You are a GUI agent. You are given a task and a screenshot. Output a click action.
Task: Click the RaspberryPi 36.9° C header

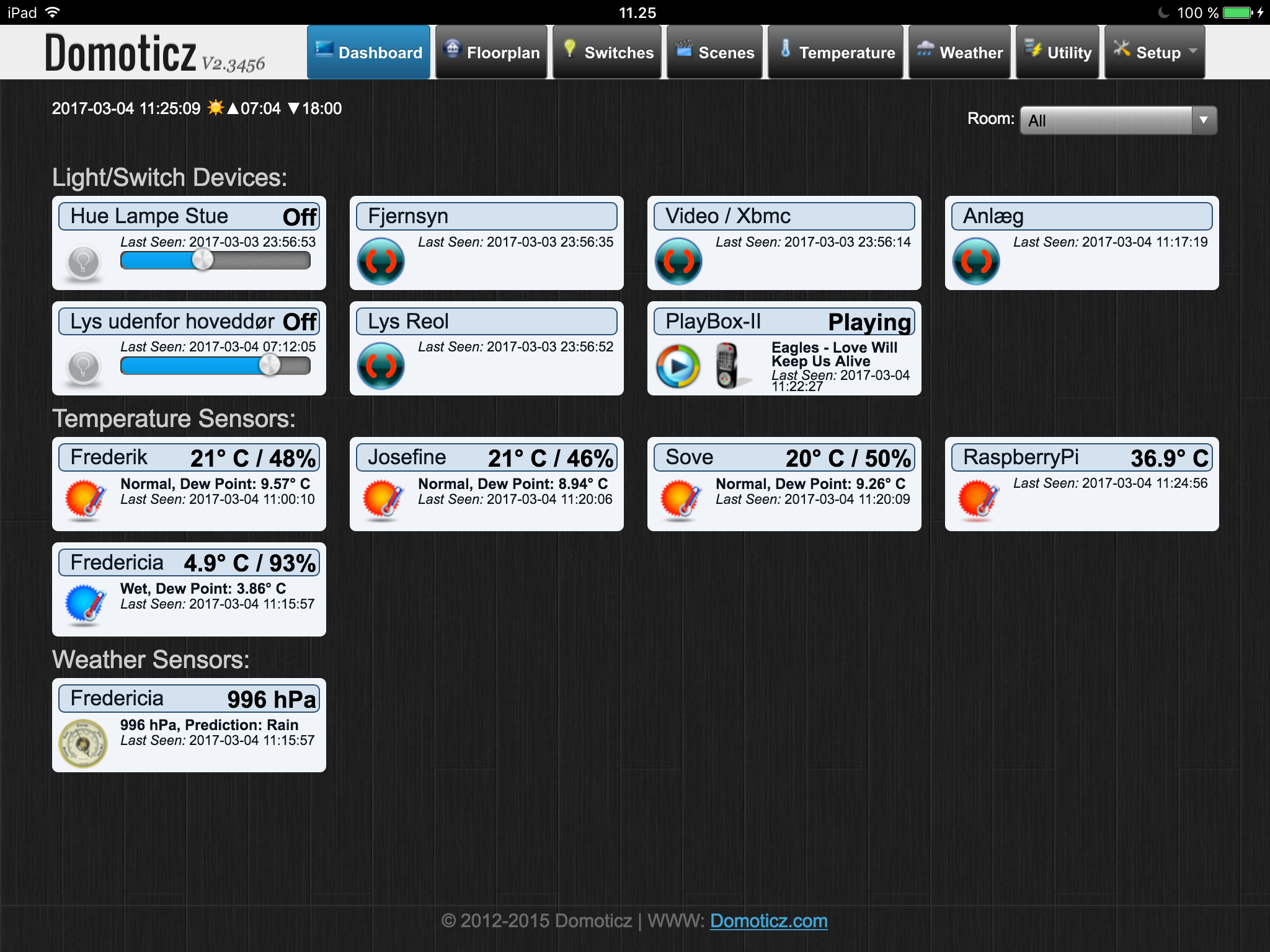point(1082,457)
